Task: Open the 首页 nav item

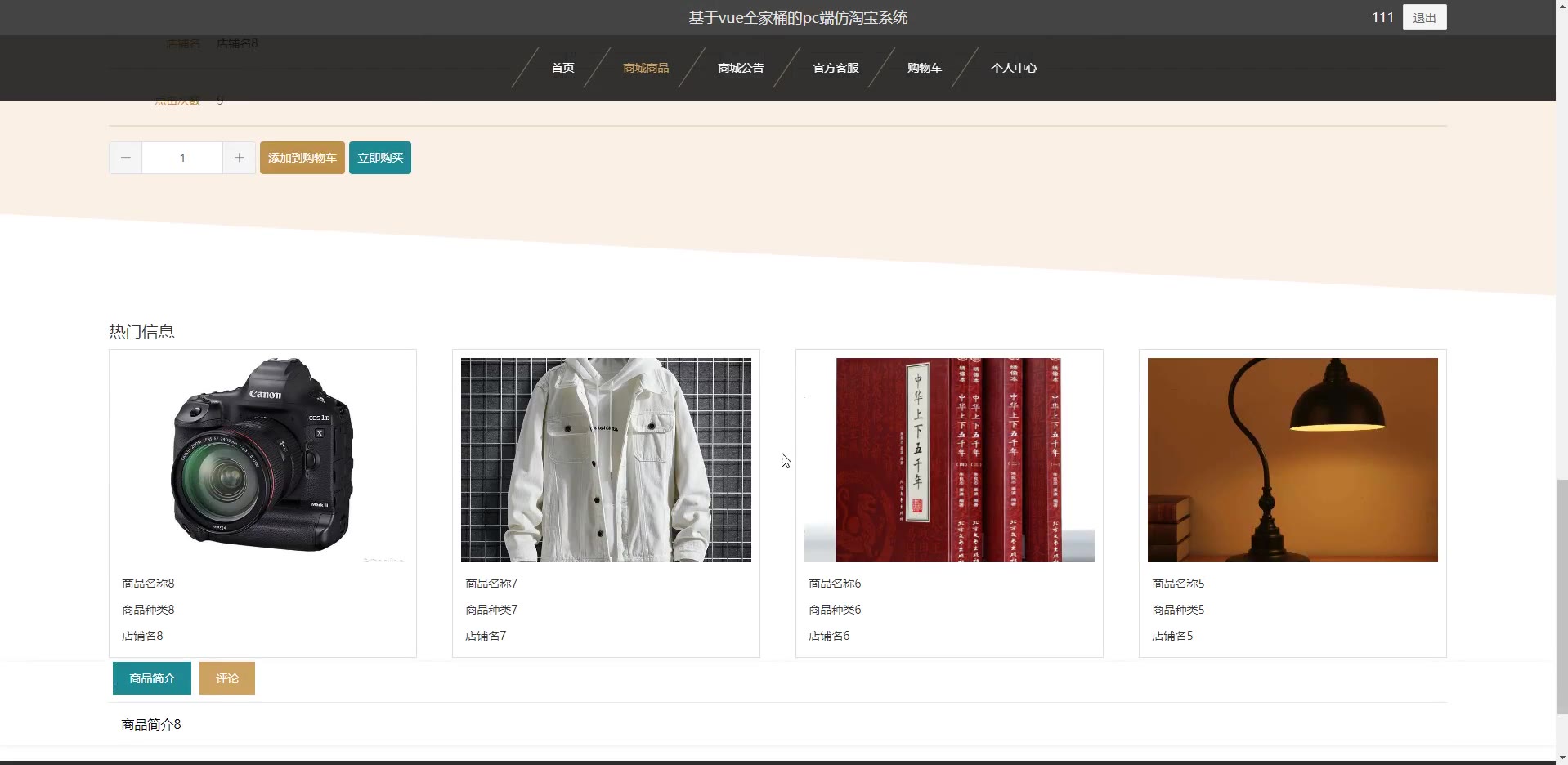Action: click(562, 68)
